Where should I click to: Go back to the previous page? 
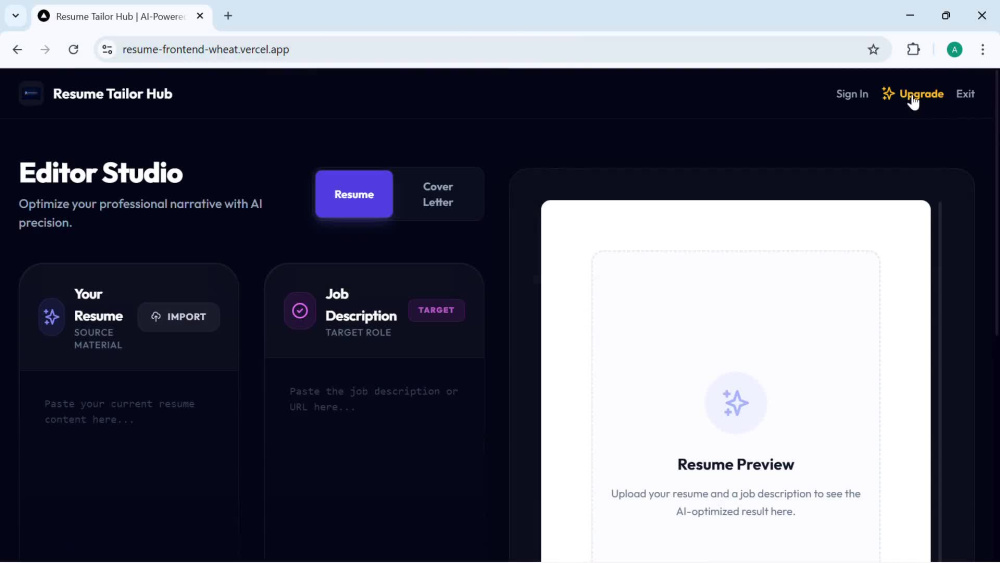click(17, 50)
